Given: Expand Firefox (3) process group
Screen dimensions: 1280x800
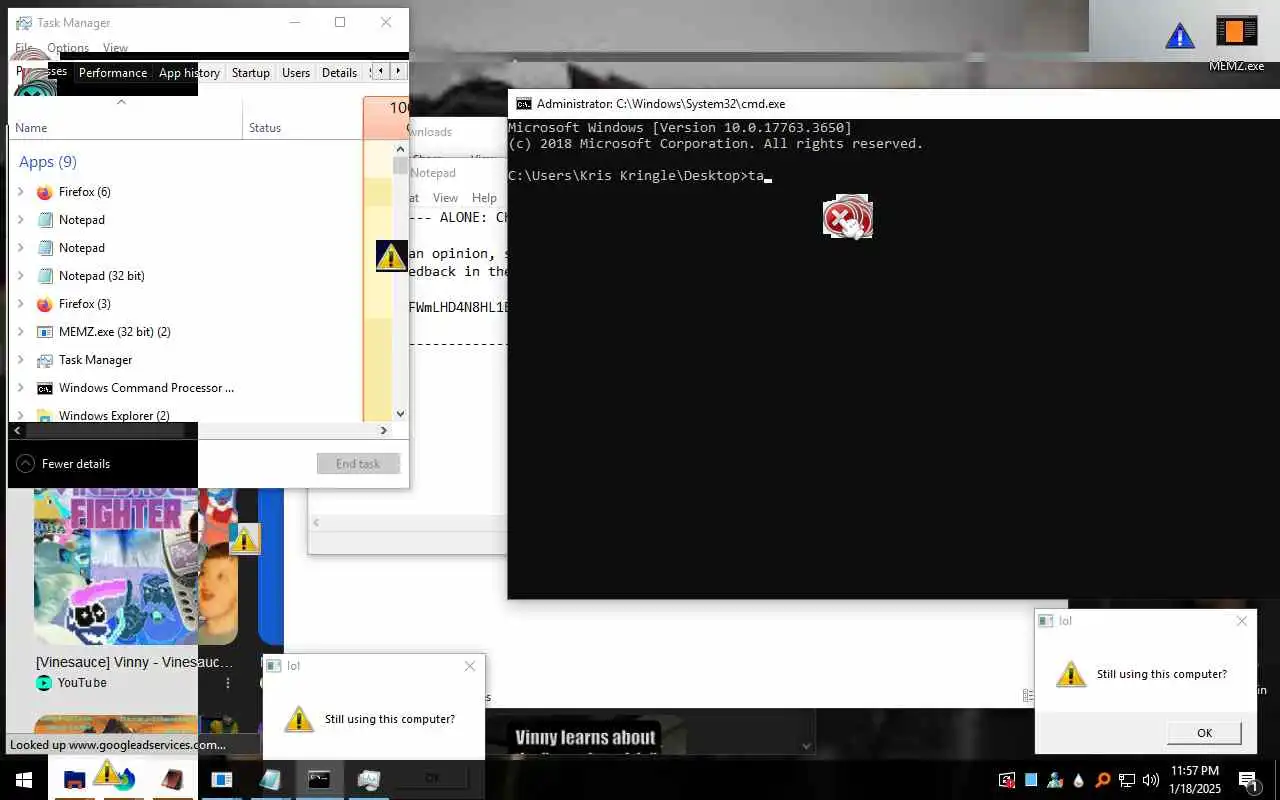Looking at the screenshot, I should click(x=21, y=304).
